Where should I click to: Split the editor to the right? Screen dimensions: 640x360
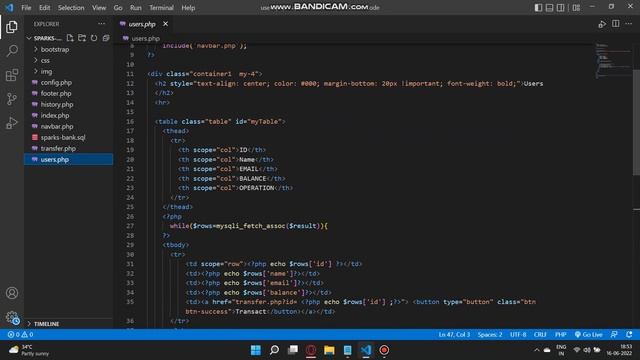click(x=616, y=24)
